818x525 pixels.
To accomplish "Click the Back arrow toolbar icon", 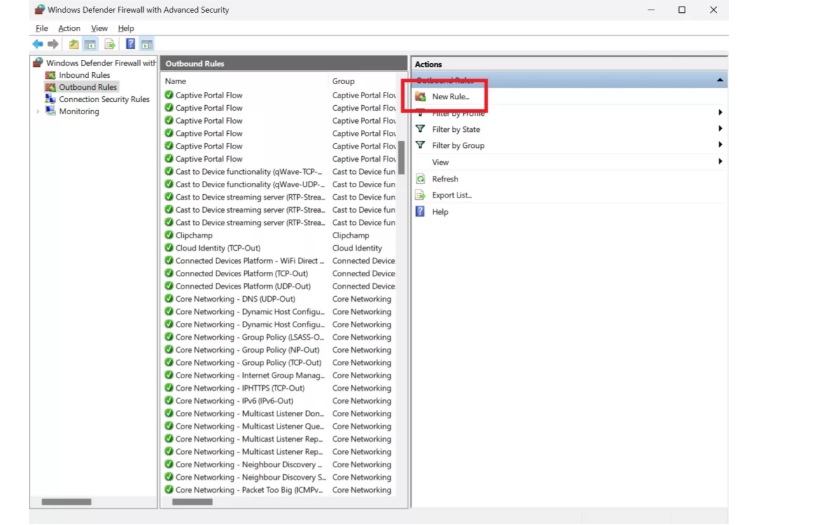I will click(x=38, y=44).
